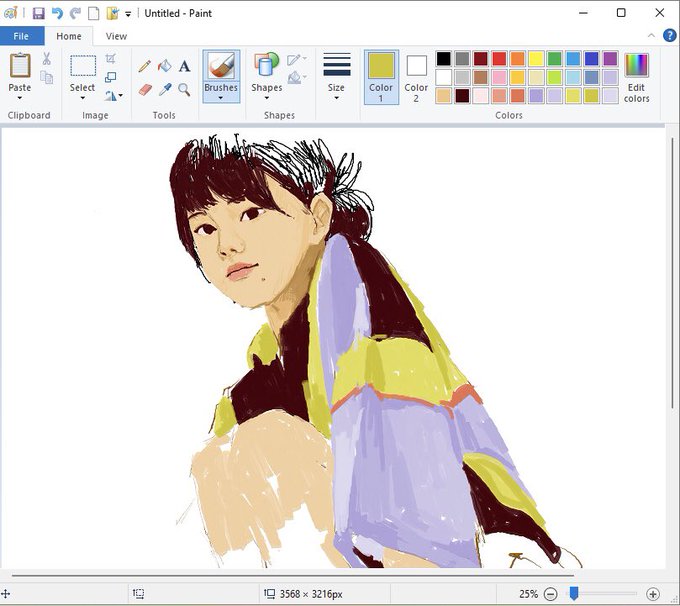Click the 25% zoom level text
Screen dimensions: 680x606
pyautogui.click(x=528, y=594)
